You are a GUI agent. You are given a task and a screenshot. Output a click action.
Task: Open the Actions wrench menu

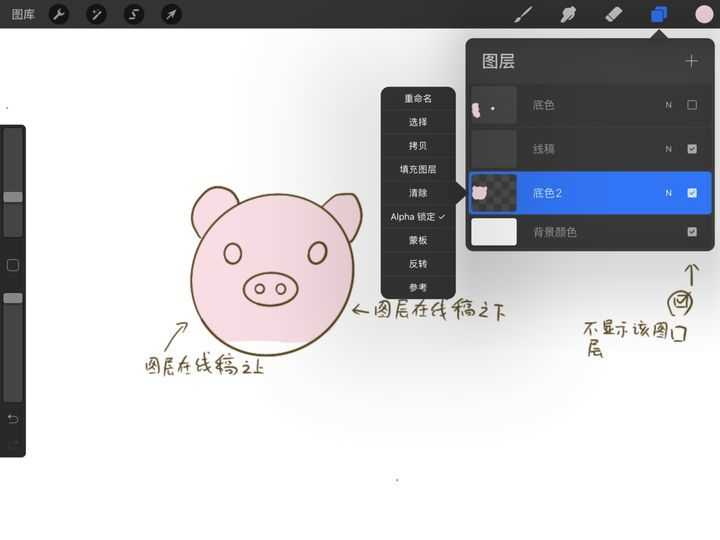tap(59, 14)
